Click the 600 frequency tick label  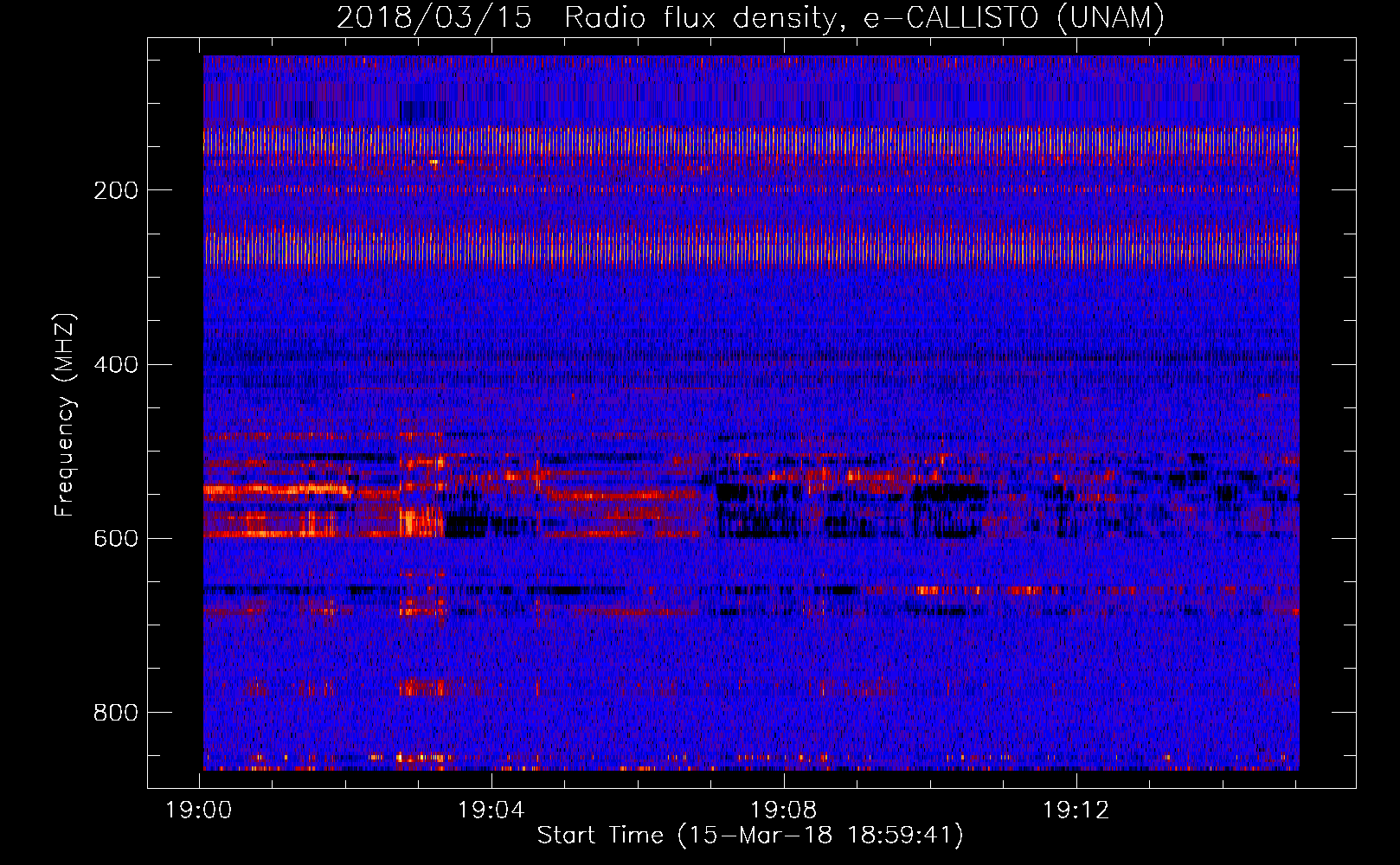[116, 538]
